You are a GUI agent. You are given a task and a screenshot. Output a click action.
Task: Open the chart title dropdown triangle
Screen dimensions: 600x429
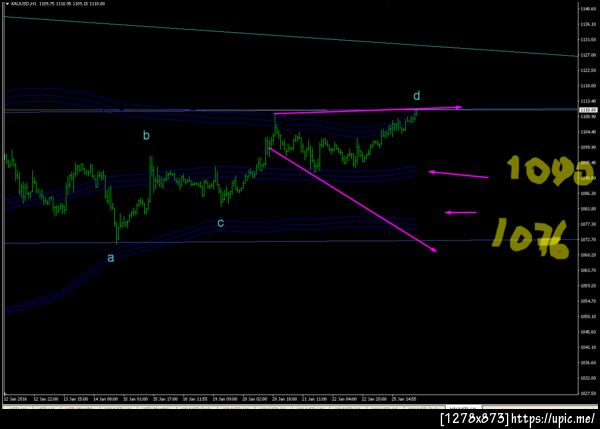(x=7, y=4)
